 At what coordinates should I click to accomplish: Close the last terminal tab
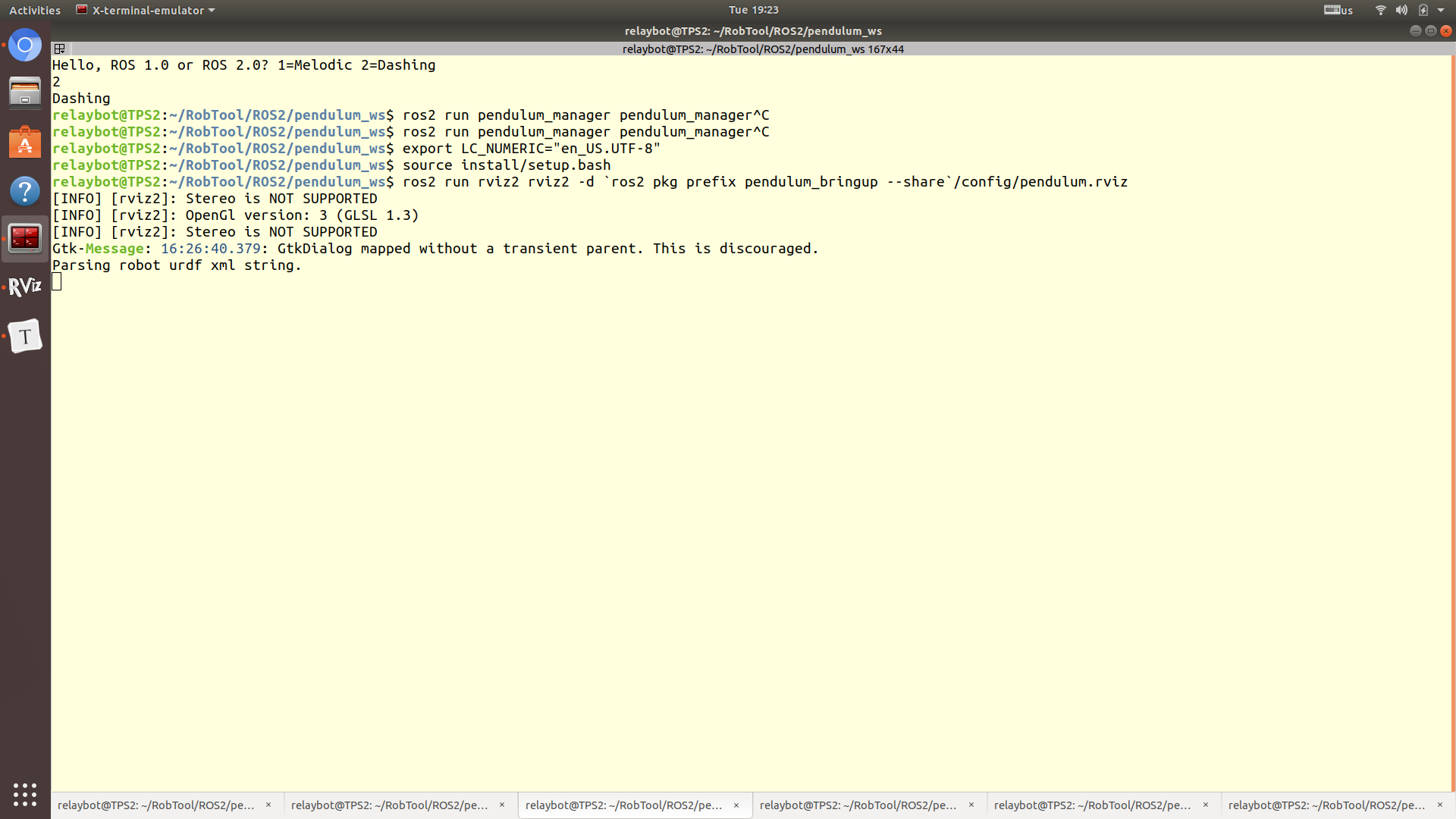pyautogui.click(x=1440, y=805)
